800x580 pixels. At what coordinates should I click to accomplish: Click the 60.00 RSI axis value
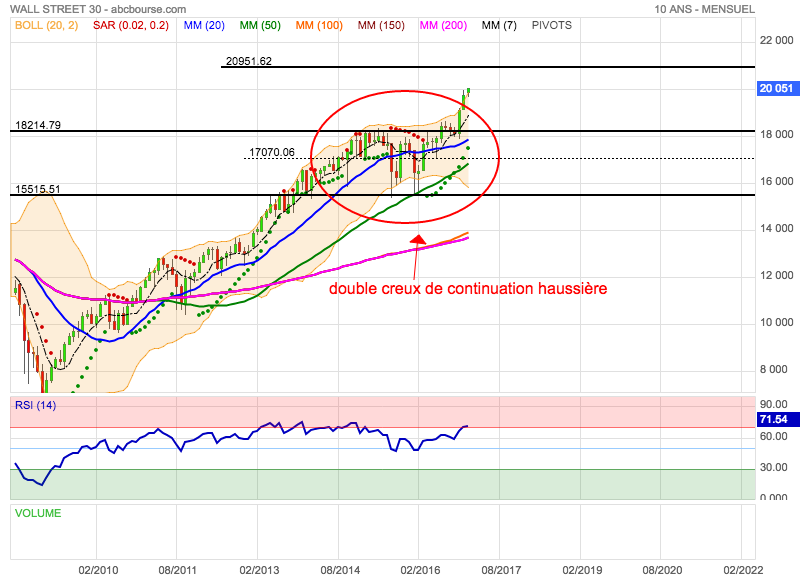773,436
